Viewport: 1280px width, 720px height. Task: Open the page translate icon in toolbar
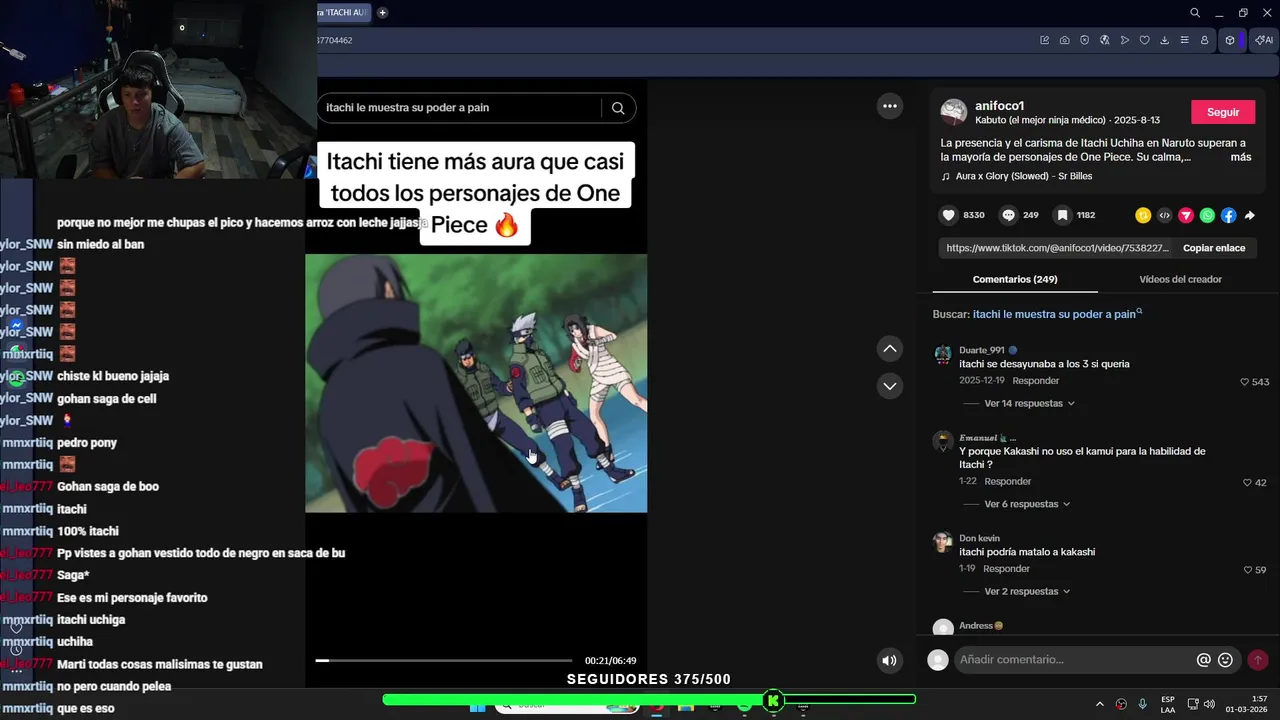pyautogui.click(x=1105, y=40)
